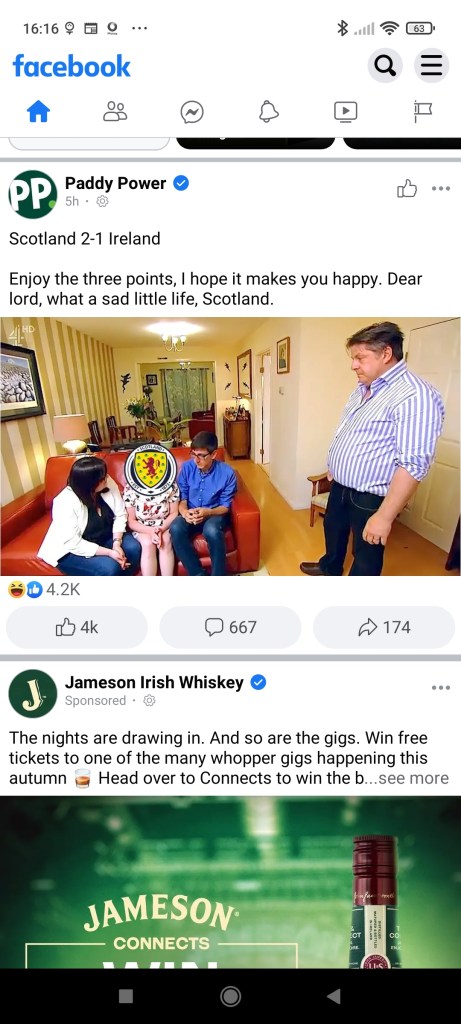The width and height of the screenshot is (461, 1024).
Task: Open the Pages flag icon
Action: coord(422,112)
